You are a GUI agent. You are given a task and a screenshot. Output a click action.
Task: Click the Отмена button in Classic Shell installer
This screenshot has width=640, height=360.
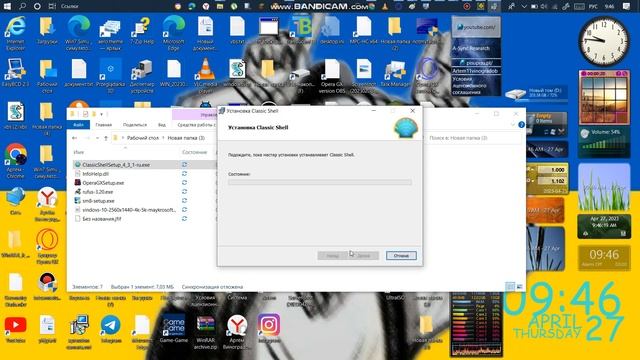click(401, 256)
